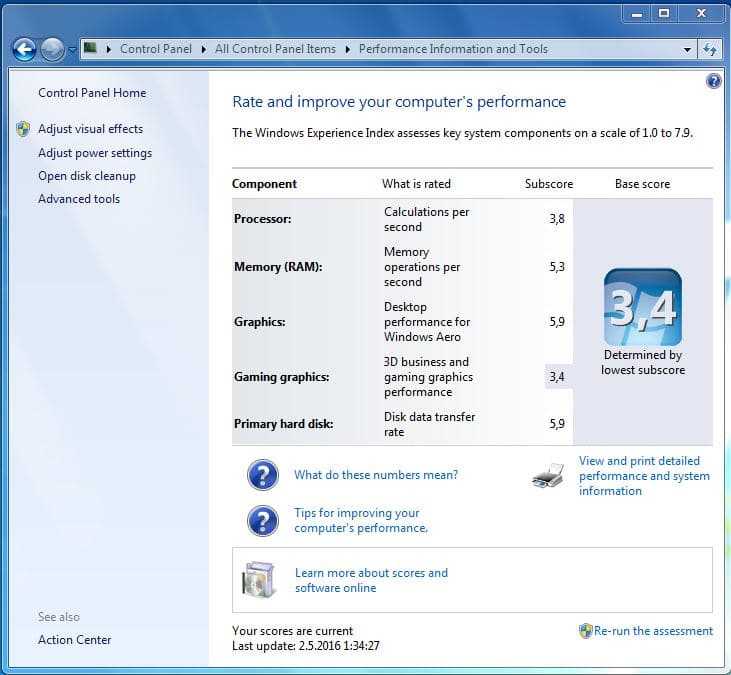Select the Graphics subscore 5,9
Image resolution: width=731 pixels, height=675 pixels.
557,322
